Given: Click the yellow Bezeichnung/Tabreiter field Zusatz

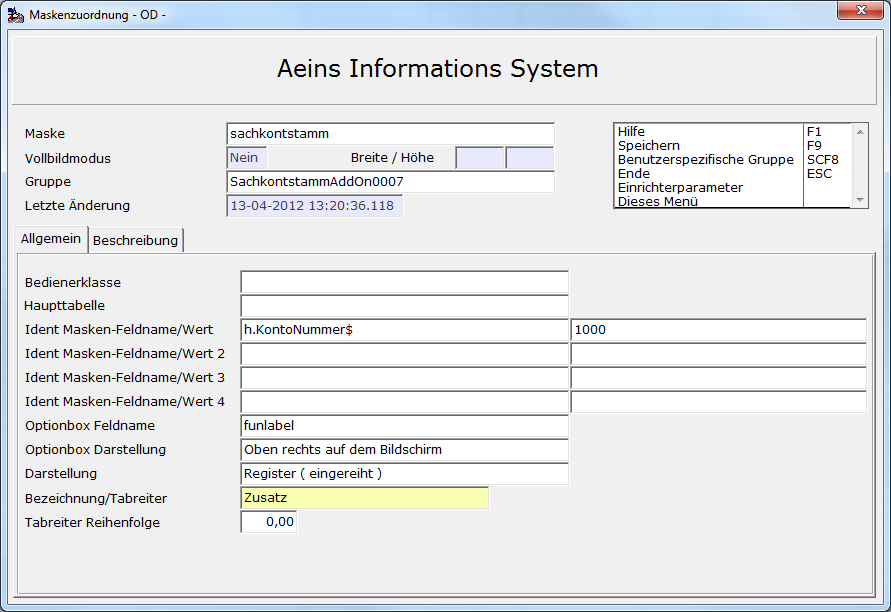Looking at the screenshot, I should [x=365, y=498].
